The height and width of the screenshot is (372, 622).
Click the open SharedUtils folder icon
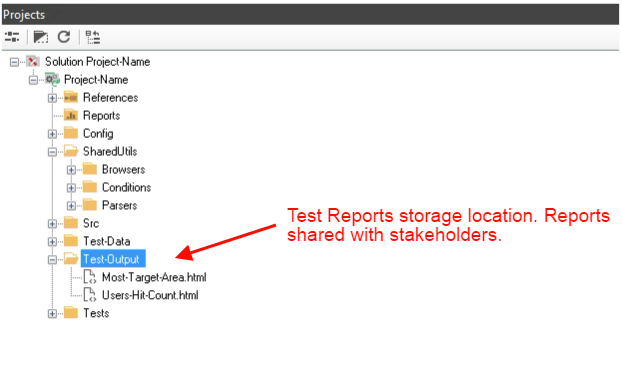point(71,151)
